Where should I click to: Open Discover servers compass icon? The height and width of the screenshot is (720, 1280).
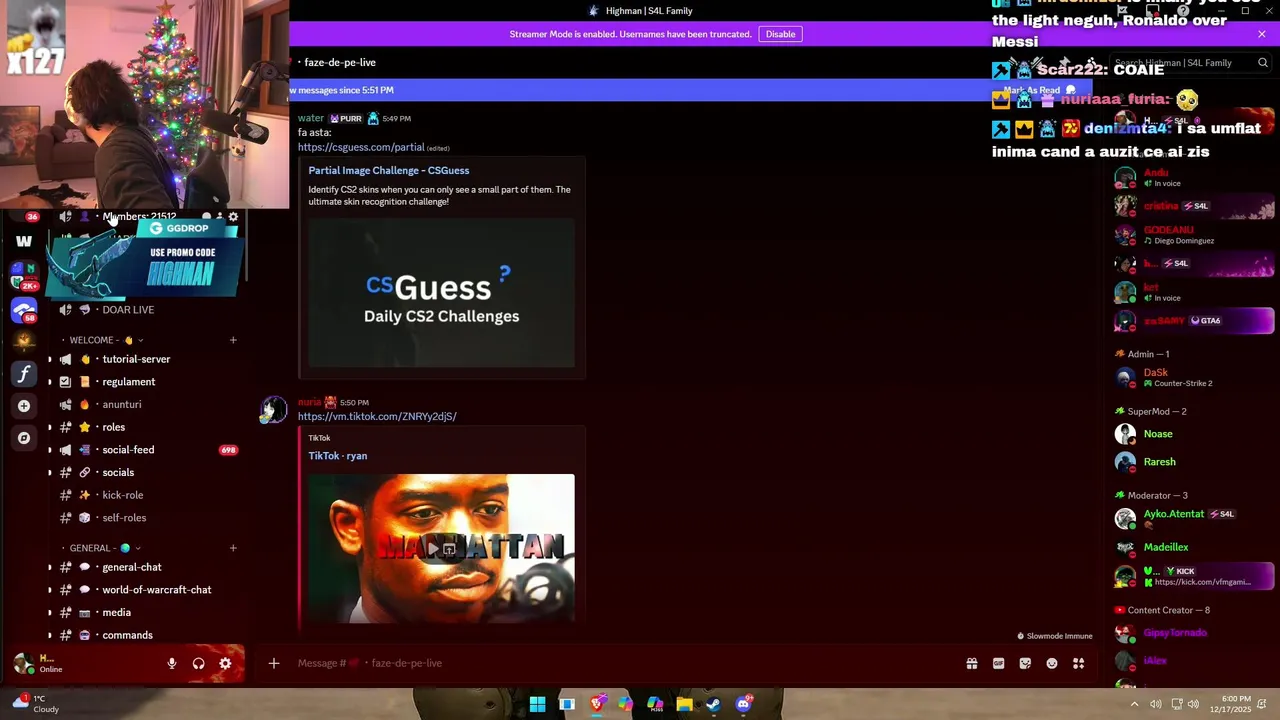click(24, 438)
